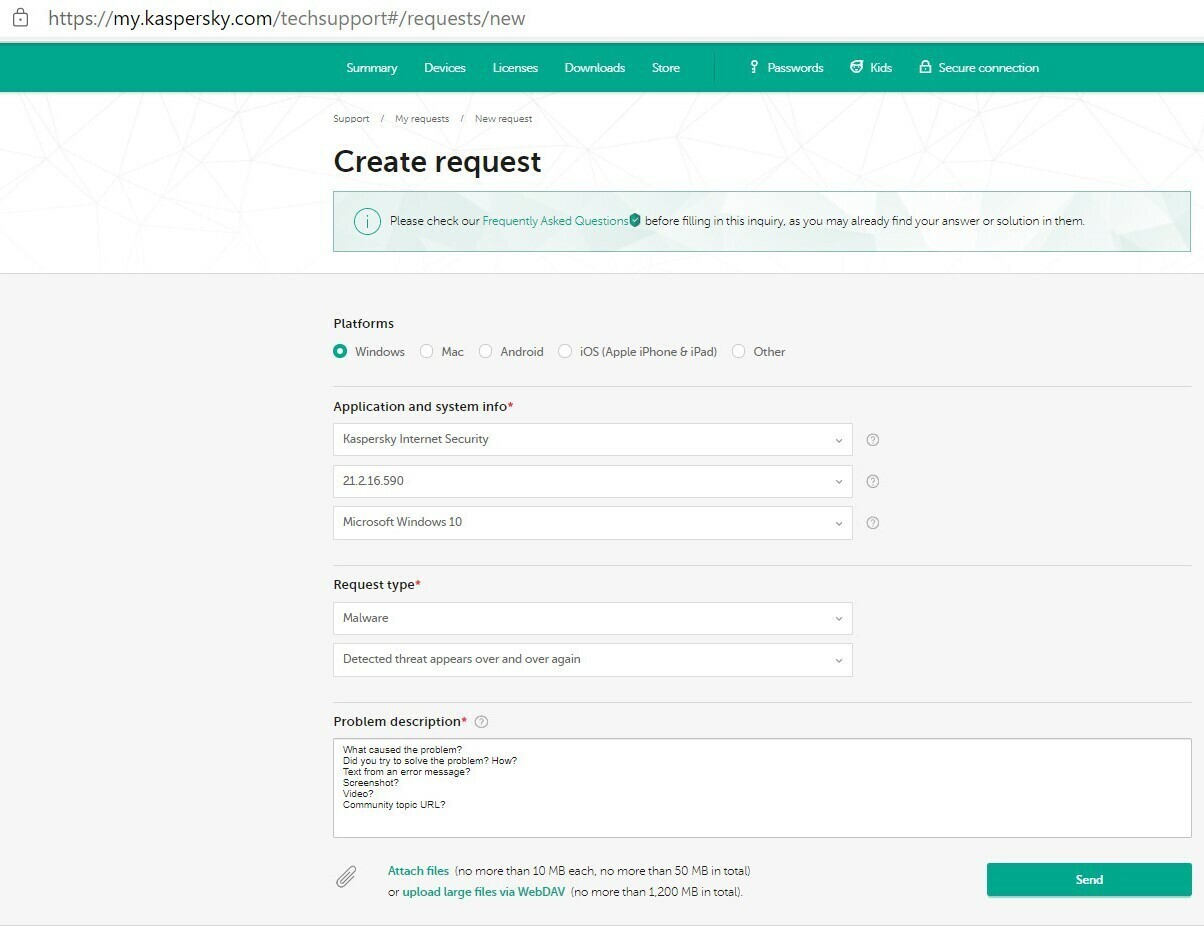The image size is (1204, 932).
Task: Open the Detected threat appears dropdown
Action: click(593, 659)
